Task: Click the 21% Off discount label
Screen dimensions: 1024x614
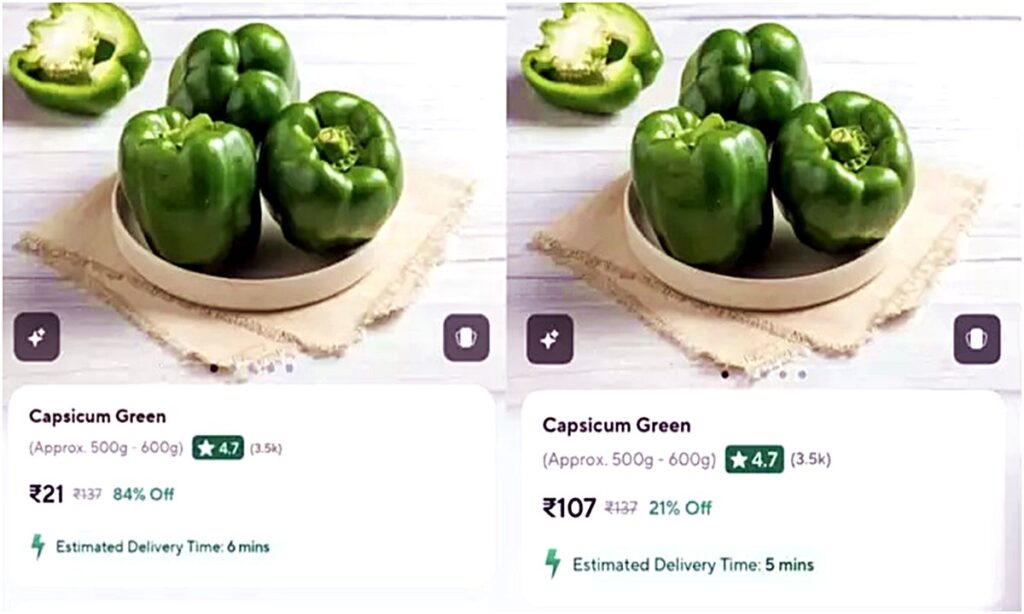Action: (x=680, y=508)
